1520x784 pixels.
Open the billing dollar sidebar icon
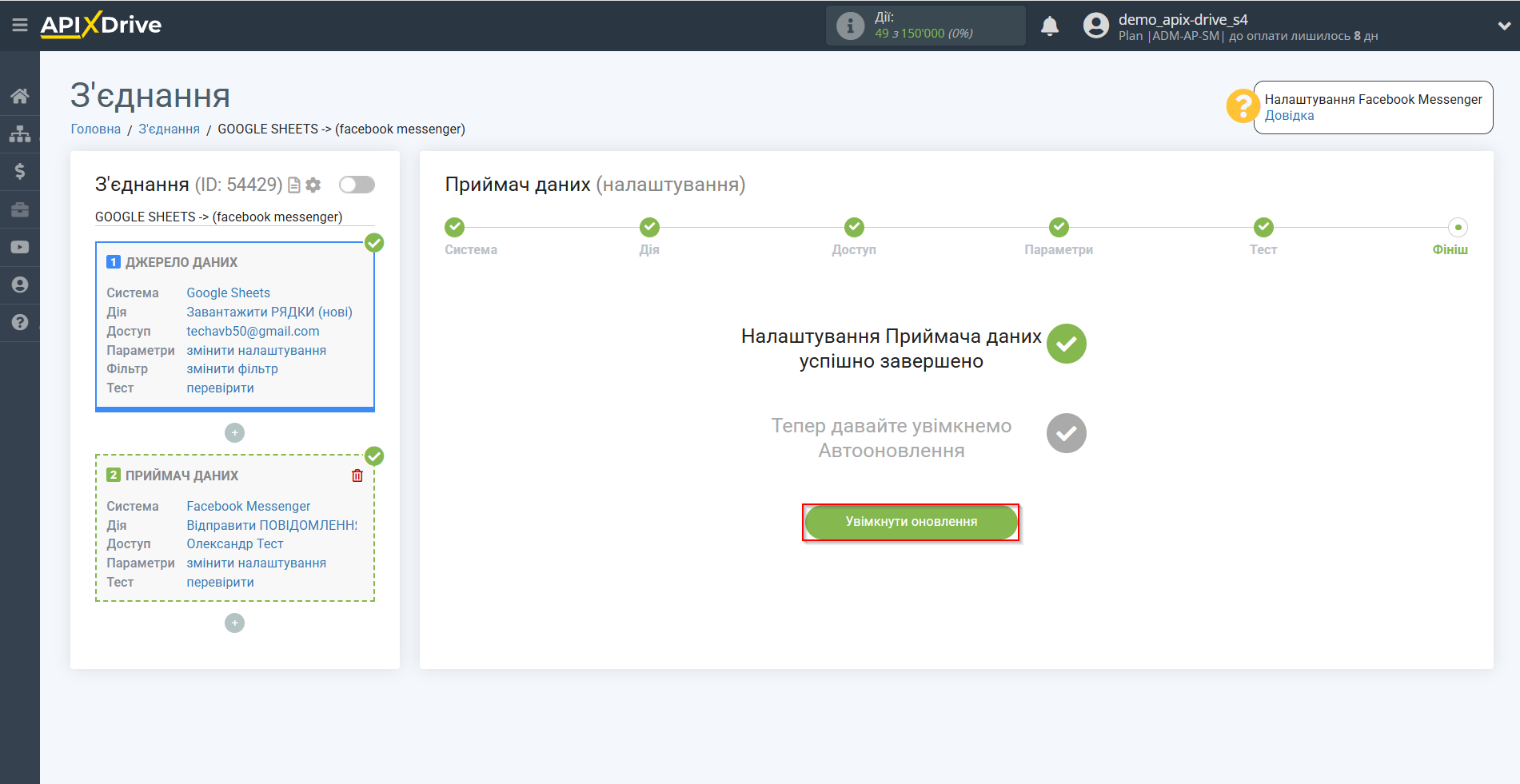pyautogui.click(x=20, y=171)
